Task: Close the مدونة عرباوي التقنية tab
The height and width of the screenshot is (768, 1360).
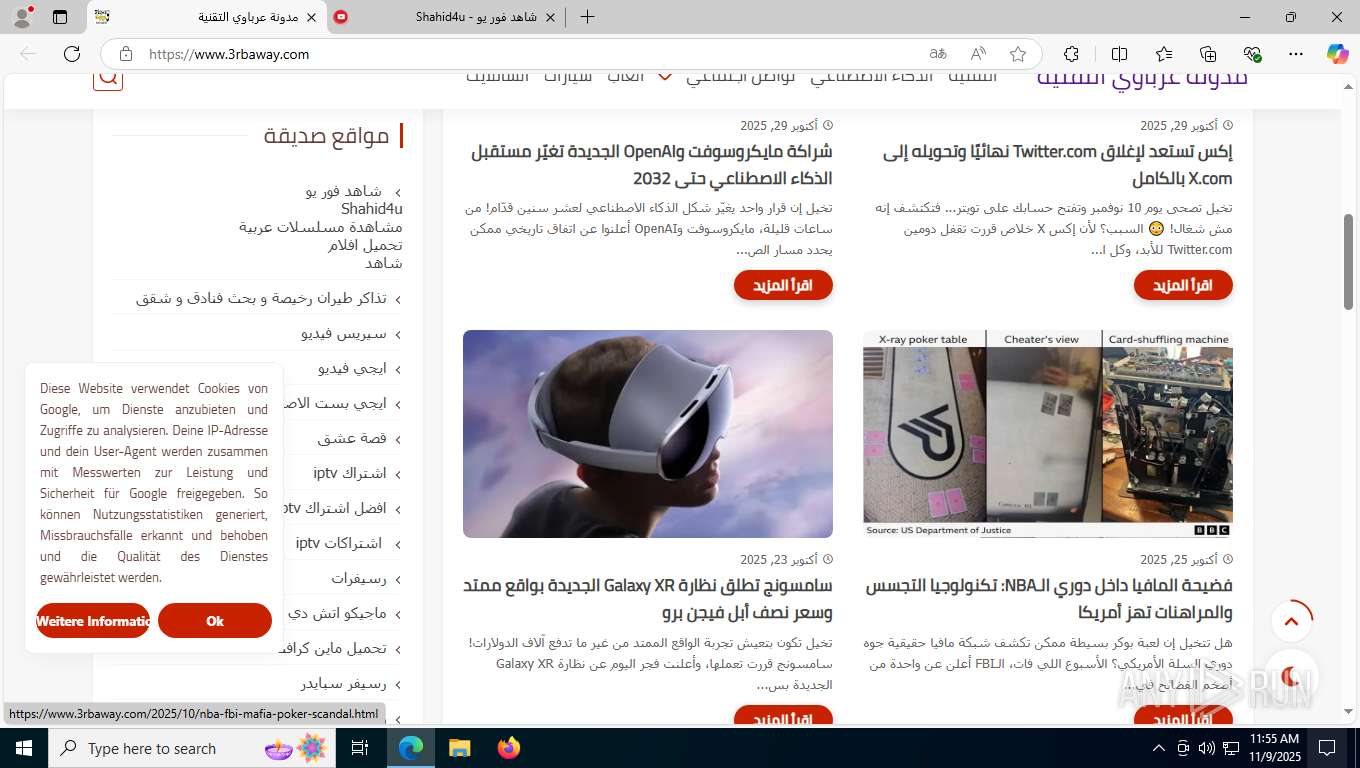Action: click(x=311, y=17)
